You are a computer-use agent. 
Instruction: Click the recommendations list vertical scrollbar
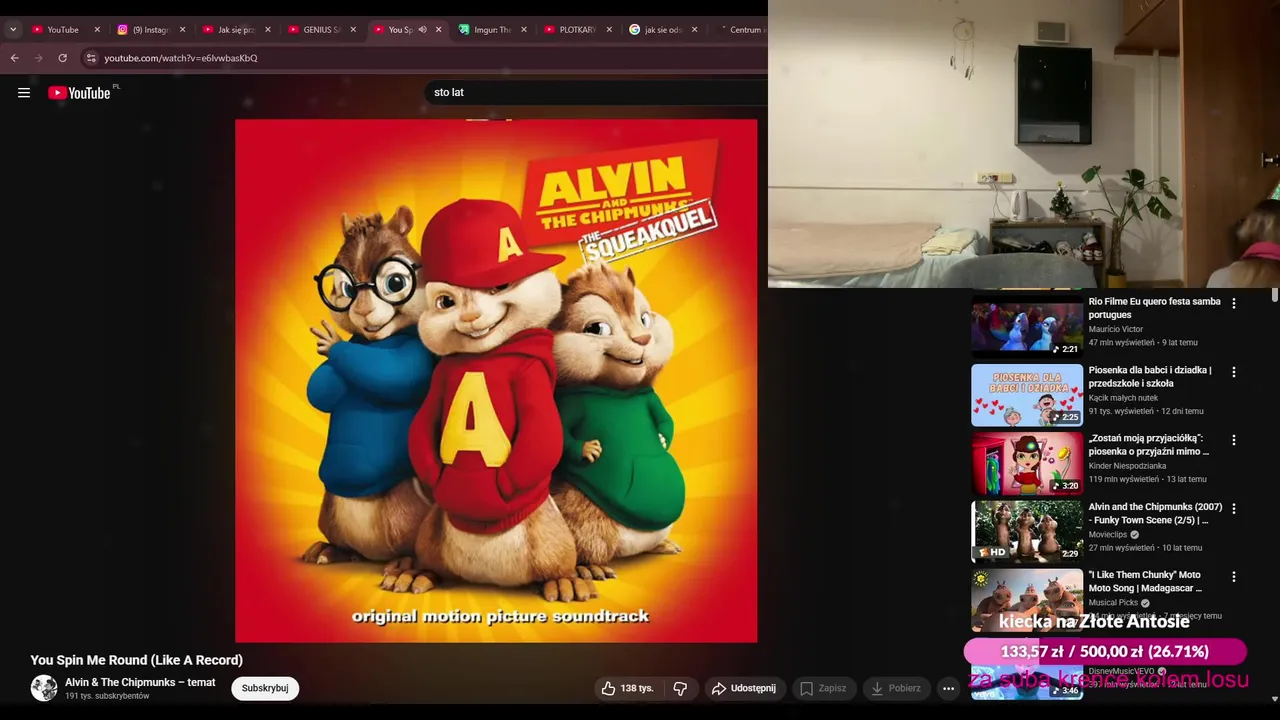pos(1274,296)
